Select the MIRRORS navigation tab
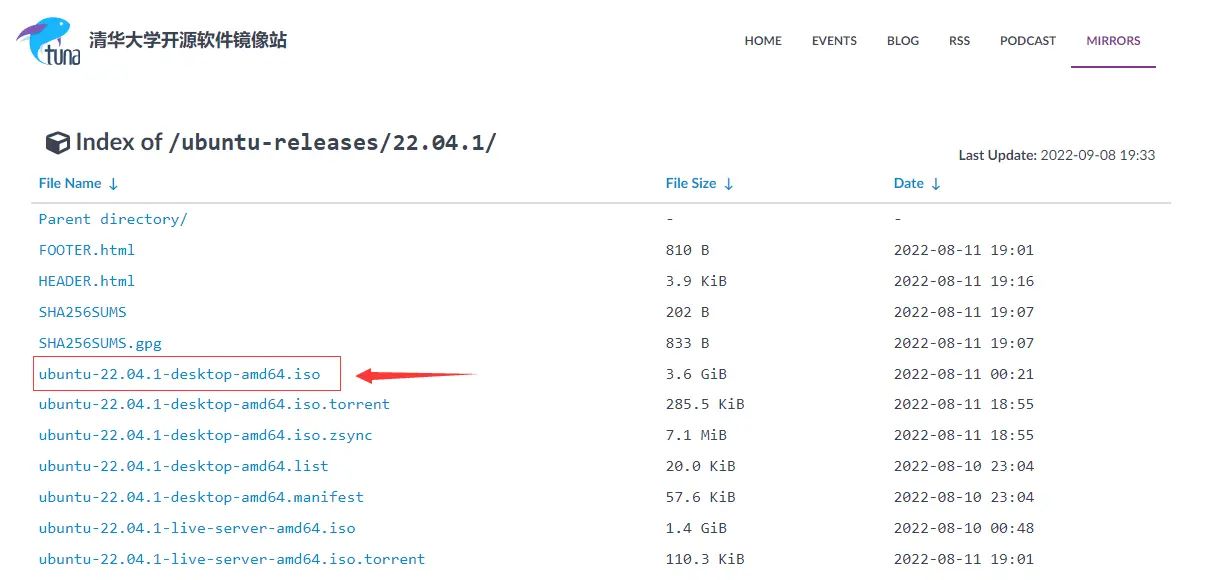This screenshot has width=1210, height=580. tap(1113, 41)
